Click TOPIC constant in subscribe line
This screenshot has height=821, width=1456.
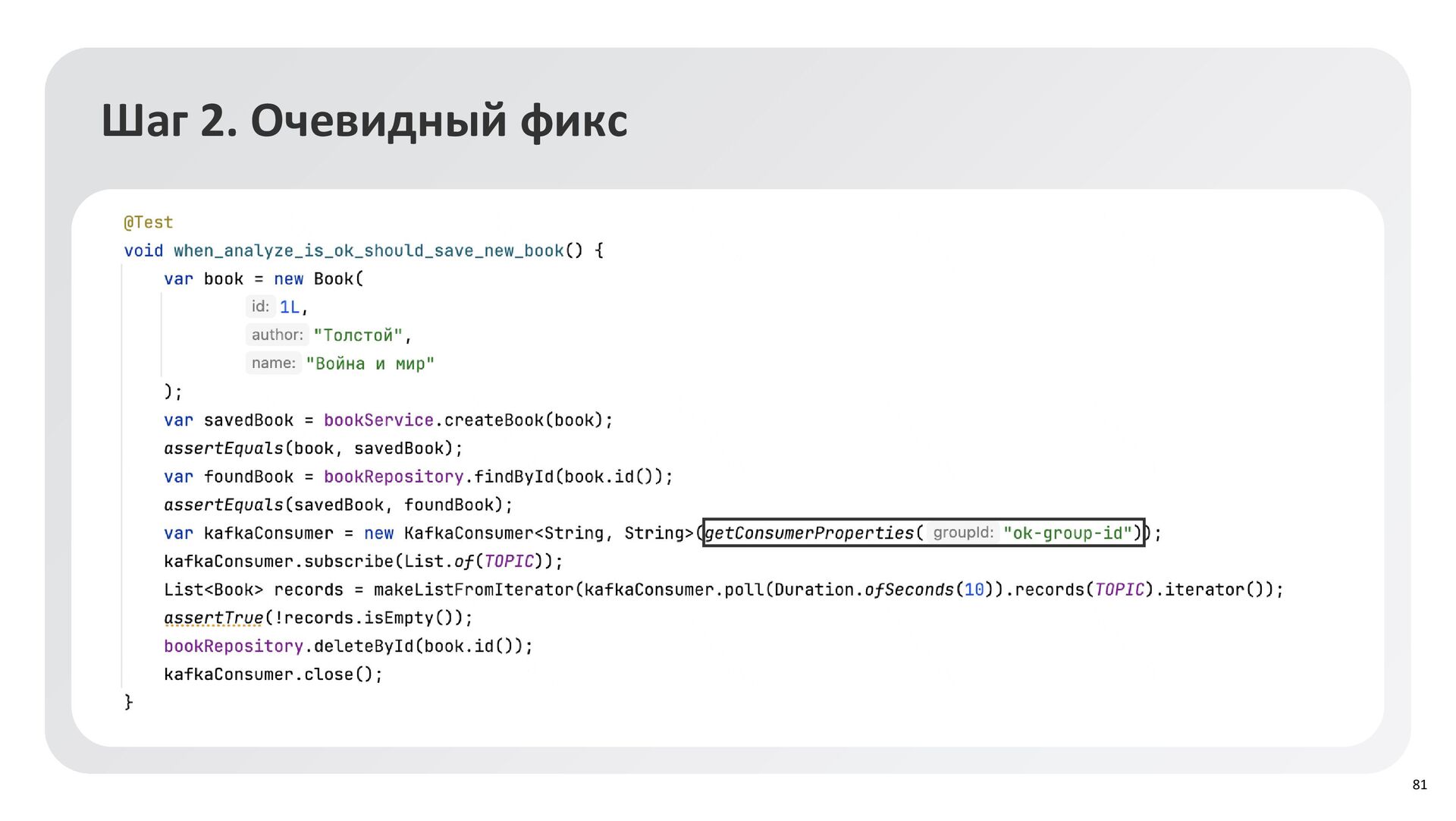click(509, 561)
